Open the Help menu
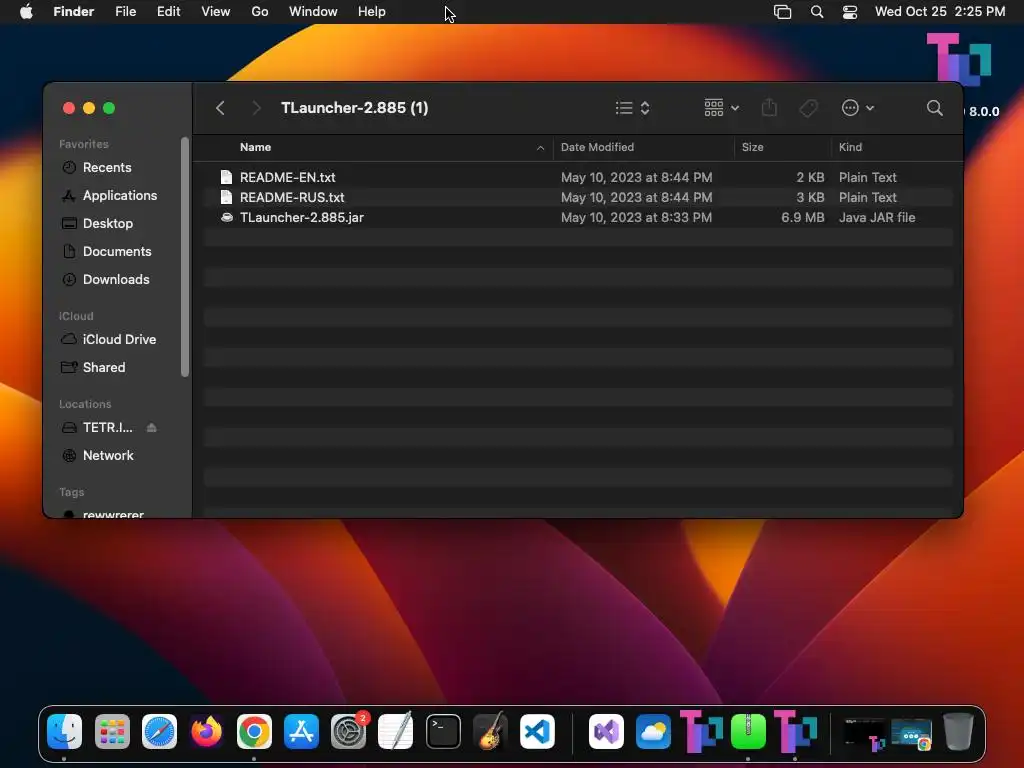Viewport: 1024px width, 768px height. click(x=372, y=12)
